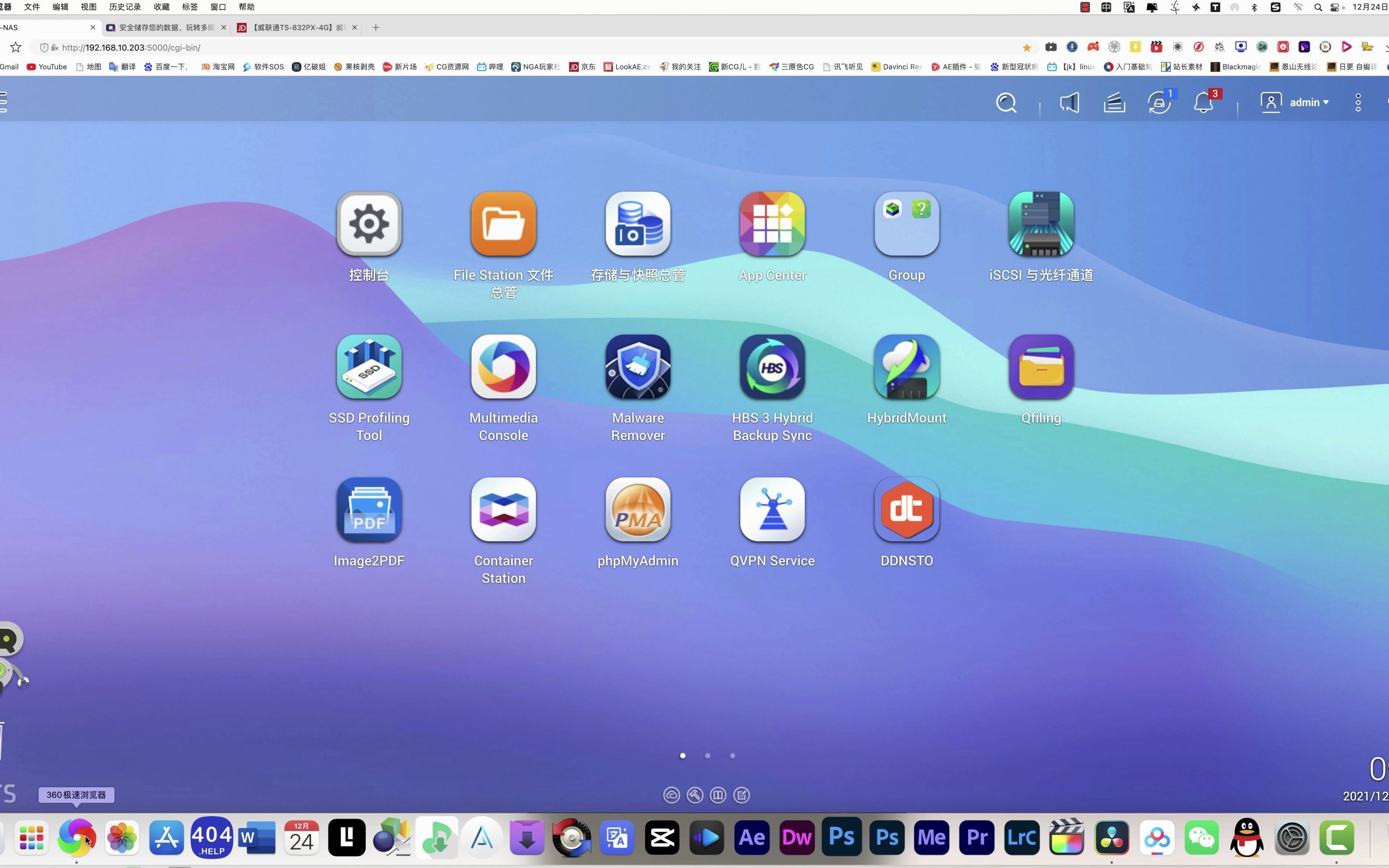Click the browser address bar URL
This screenshot has width=1389, height=868.
131,48
